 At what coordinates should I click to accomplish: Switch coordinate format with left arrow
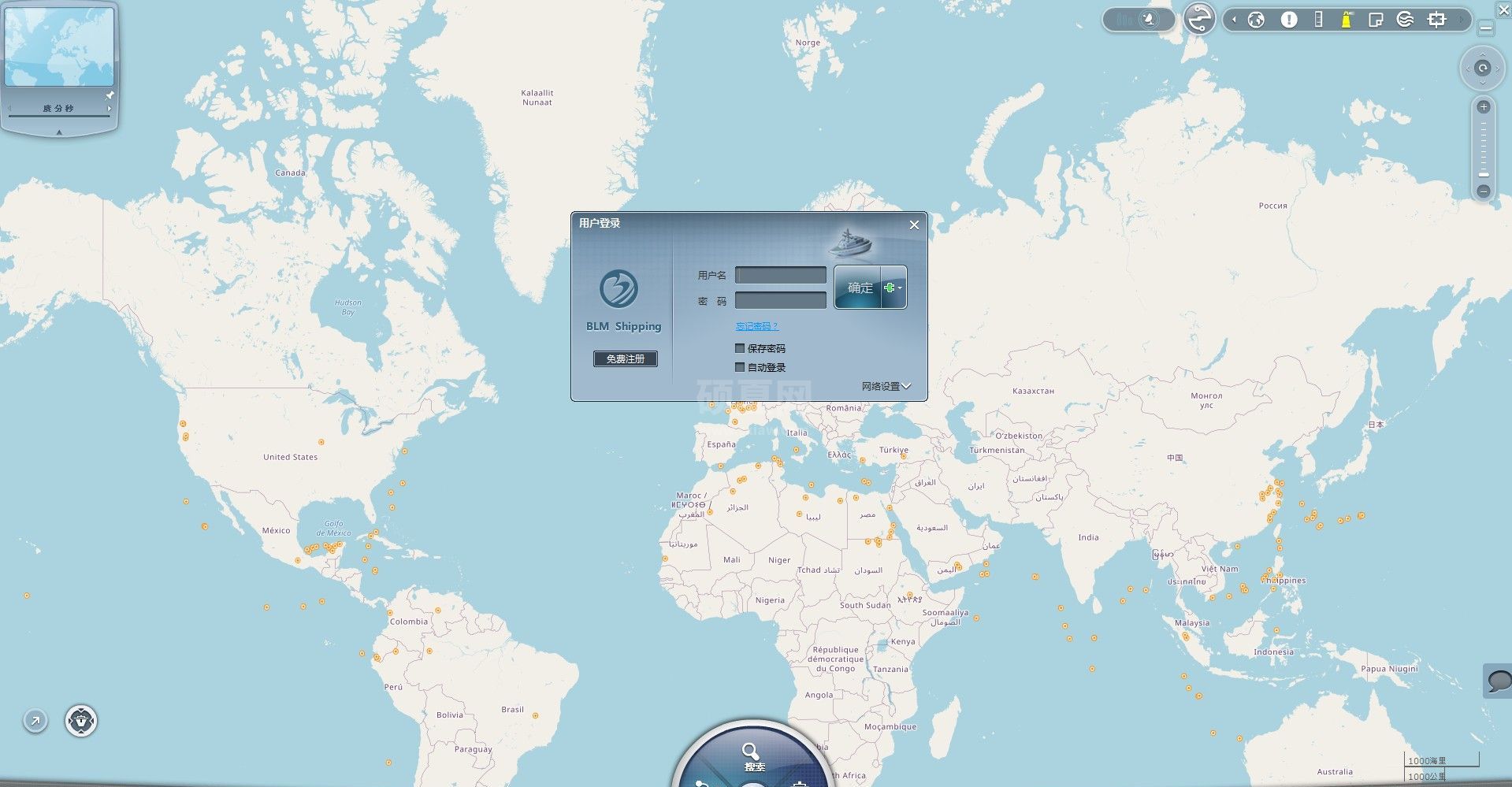pos(9,108)
